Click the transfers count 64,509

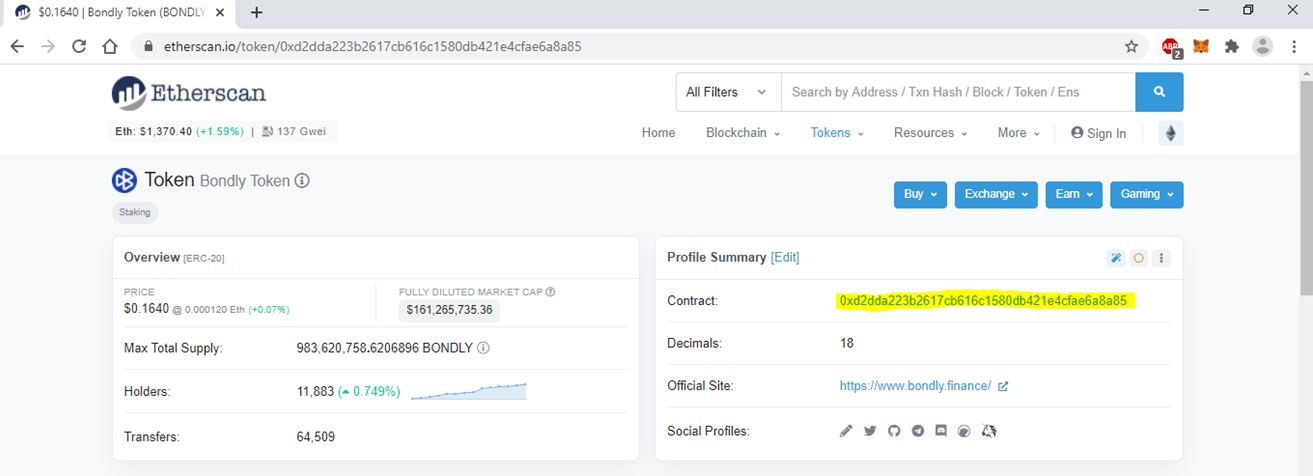click(316, 437)
